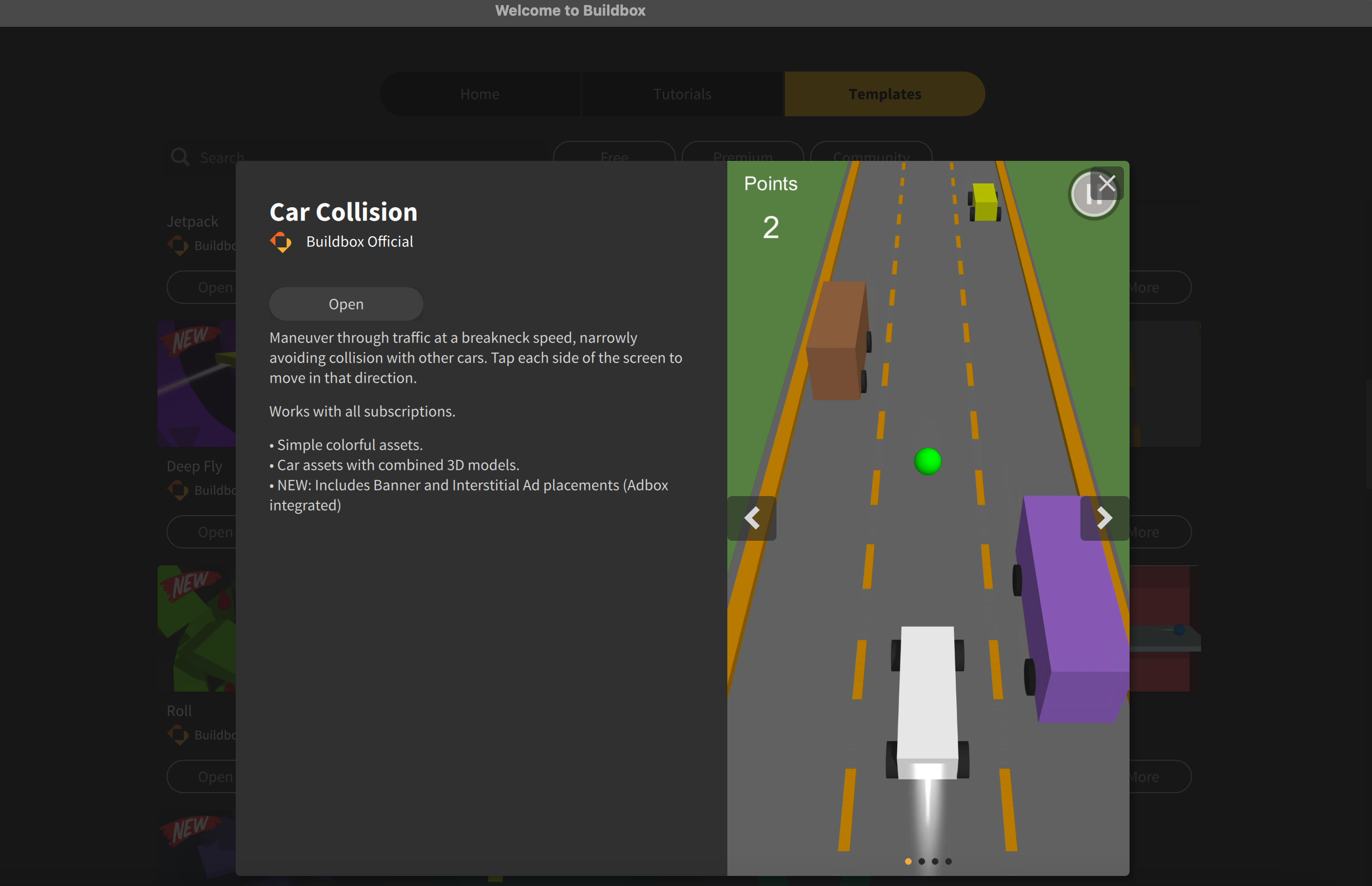Show the next preview image
The height and width of the screenshot is (886, 1372).
click(x=1104, y=518)
